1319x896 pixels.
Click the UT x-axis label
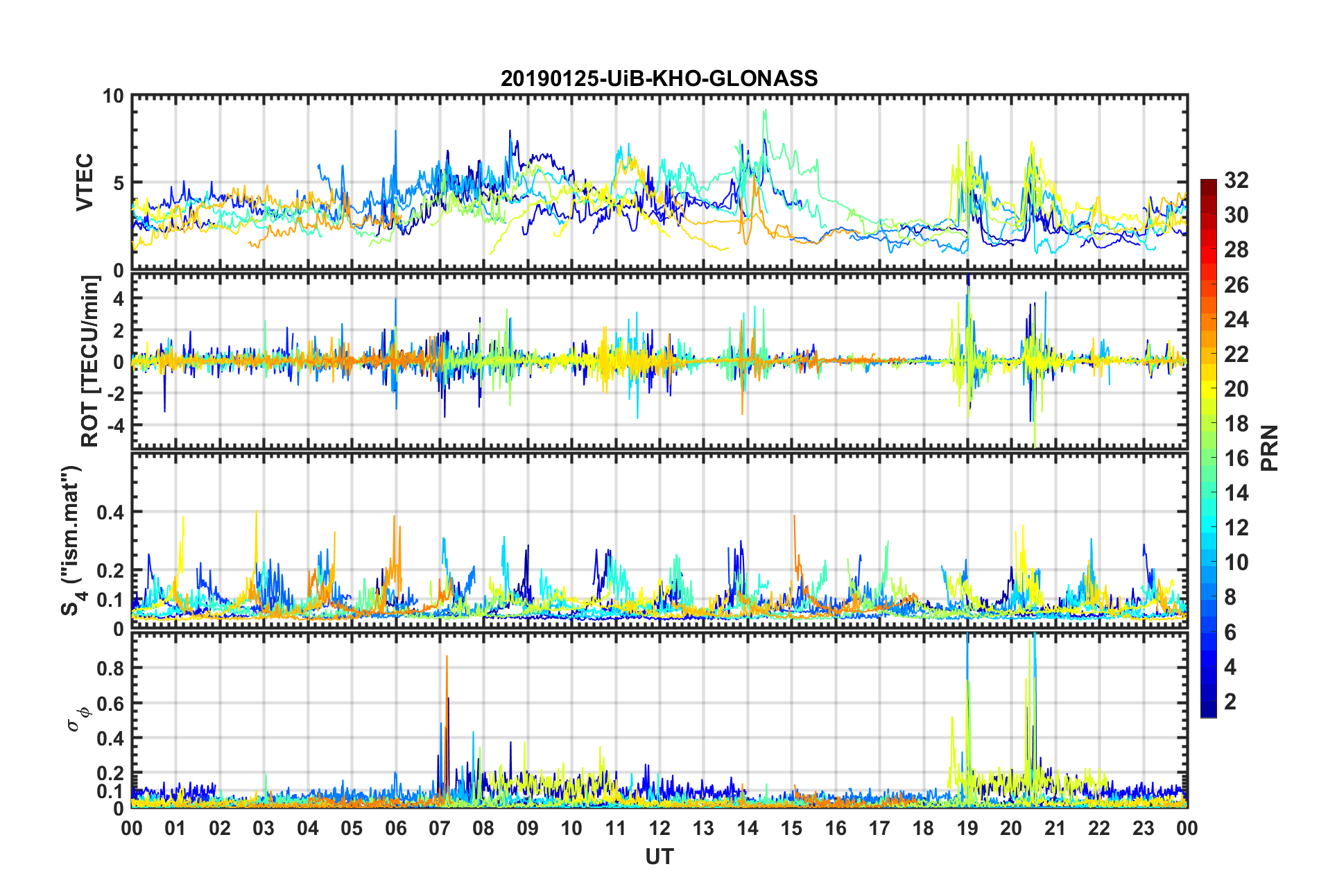pyautogui.click(x=659, y=857)
